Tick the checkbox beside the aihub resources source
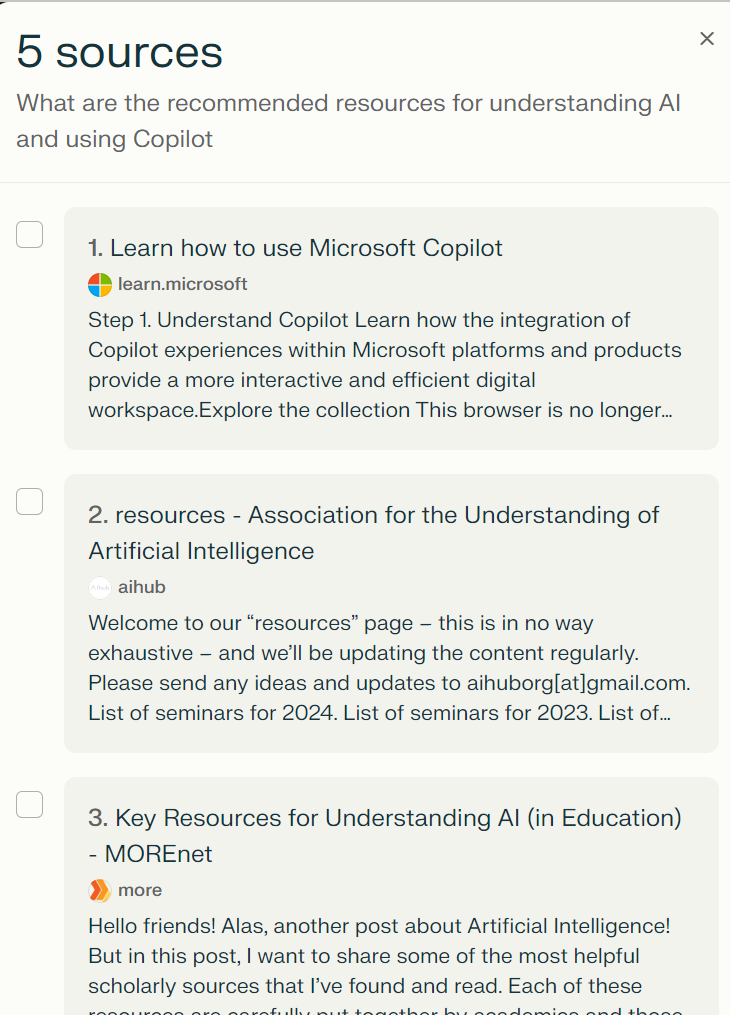 coord(30,502)
